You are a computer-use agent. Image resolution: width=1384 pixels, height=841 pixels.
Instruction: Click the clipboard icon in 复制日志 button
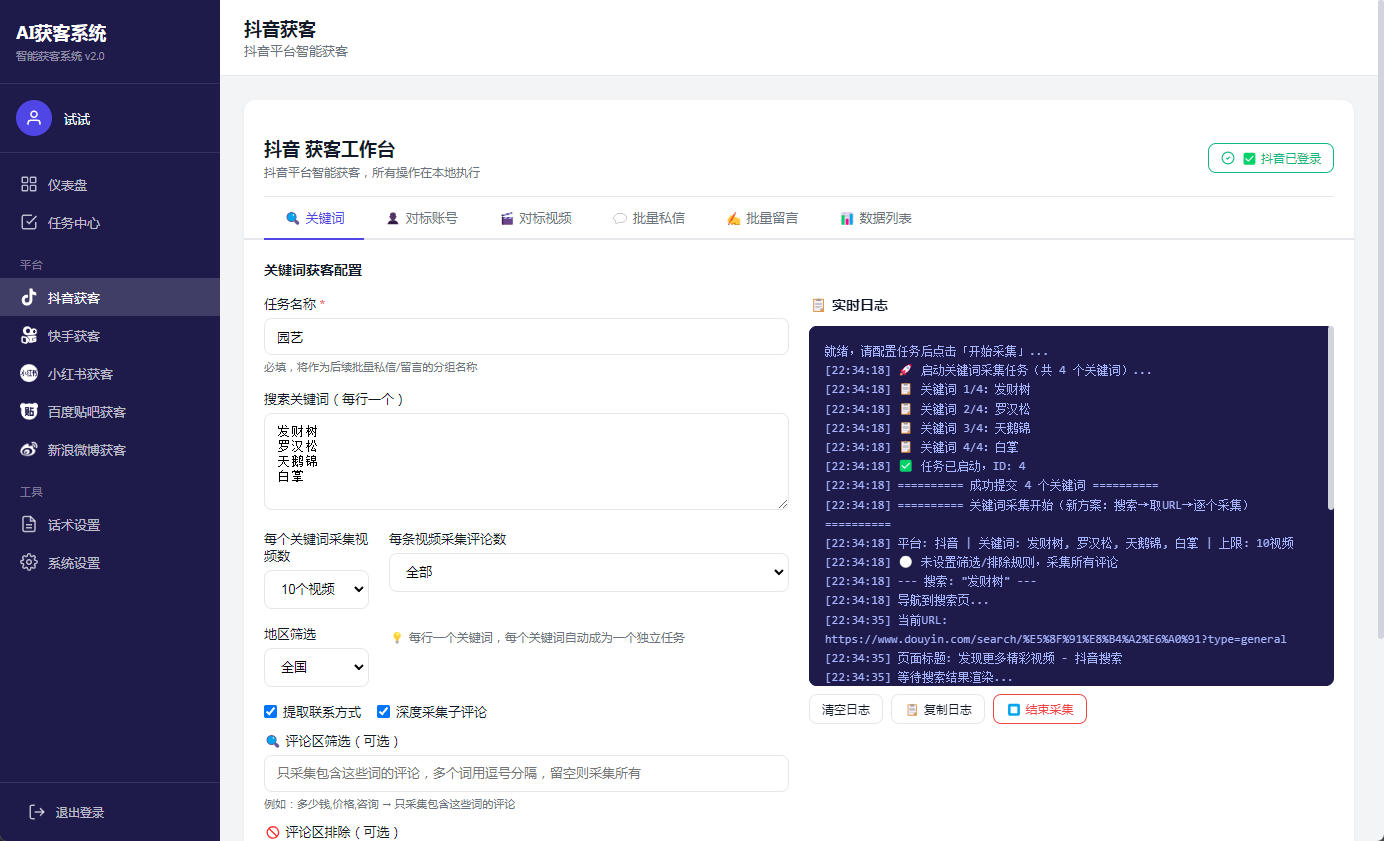[x=912, y=710]
